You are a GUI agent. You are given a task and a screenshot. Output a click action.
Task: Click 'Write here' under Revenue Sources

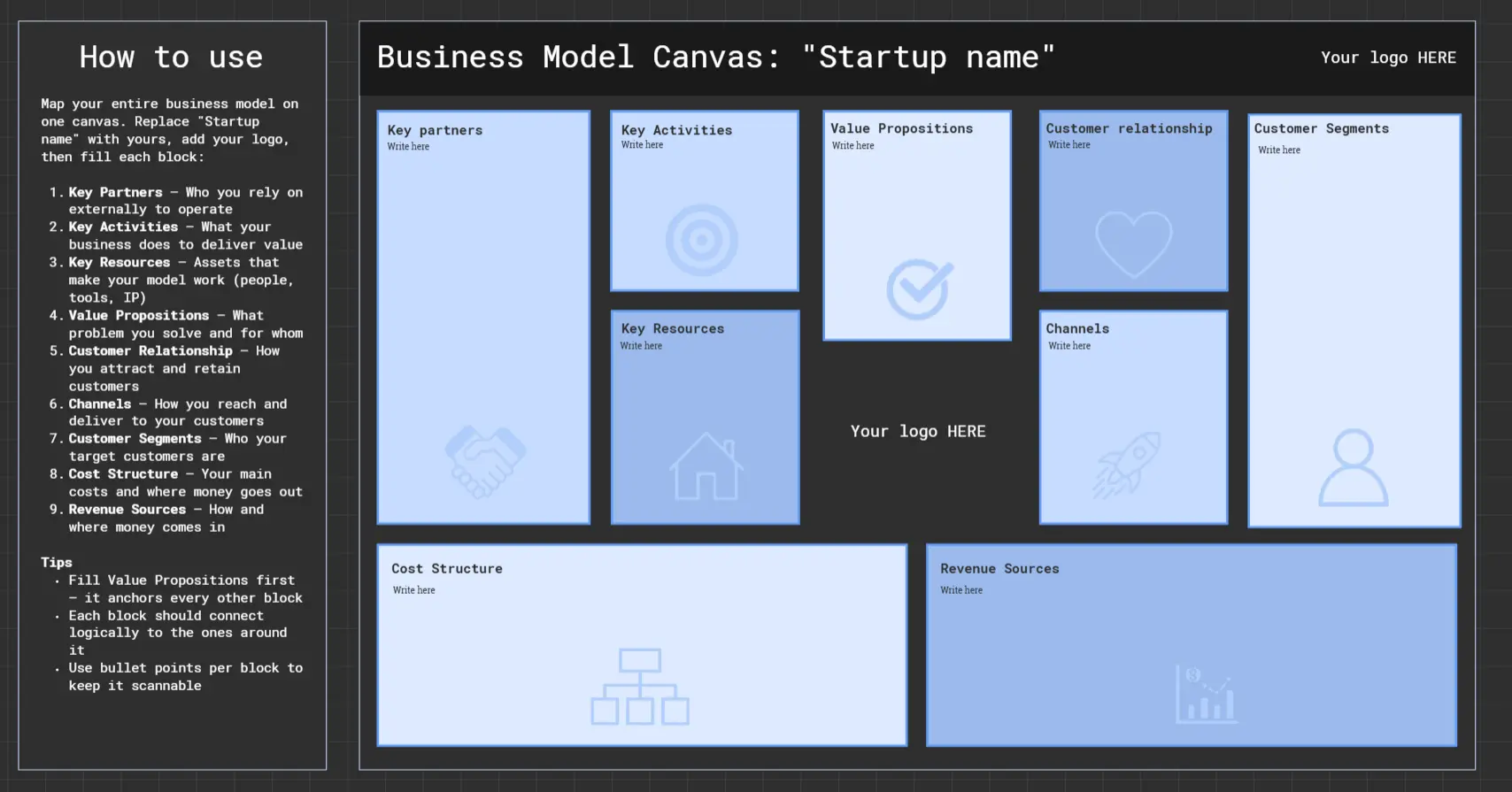click(x=961, y=590)
